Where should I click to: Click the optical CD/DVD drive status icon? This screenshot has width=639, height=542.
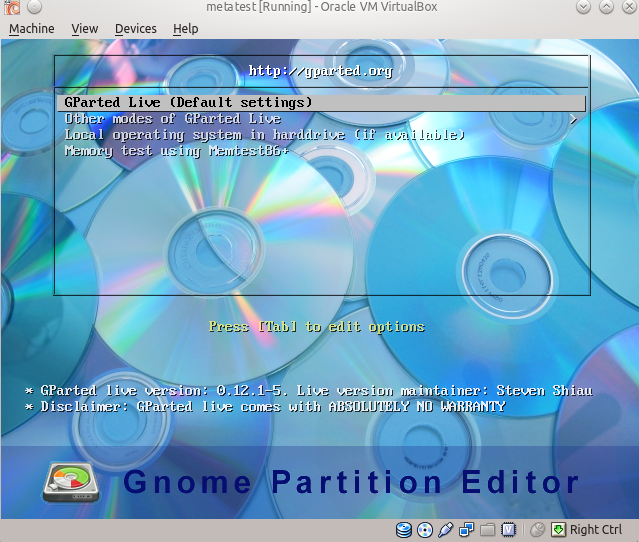(425, 530)
